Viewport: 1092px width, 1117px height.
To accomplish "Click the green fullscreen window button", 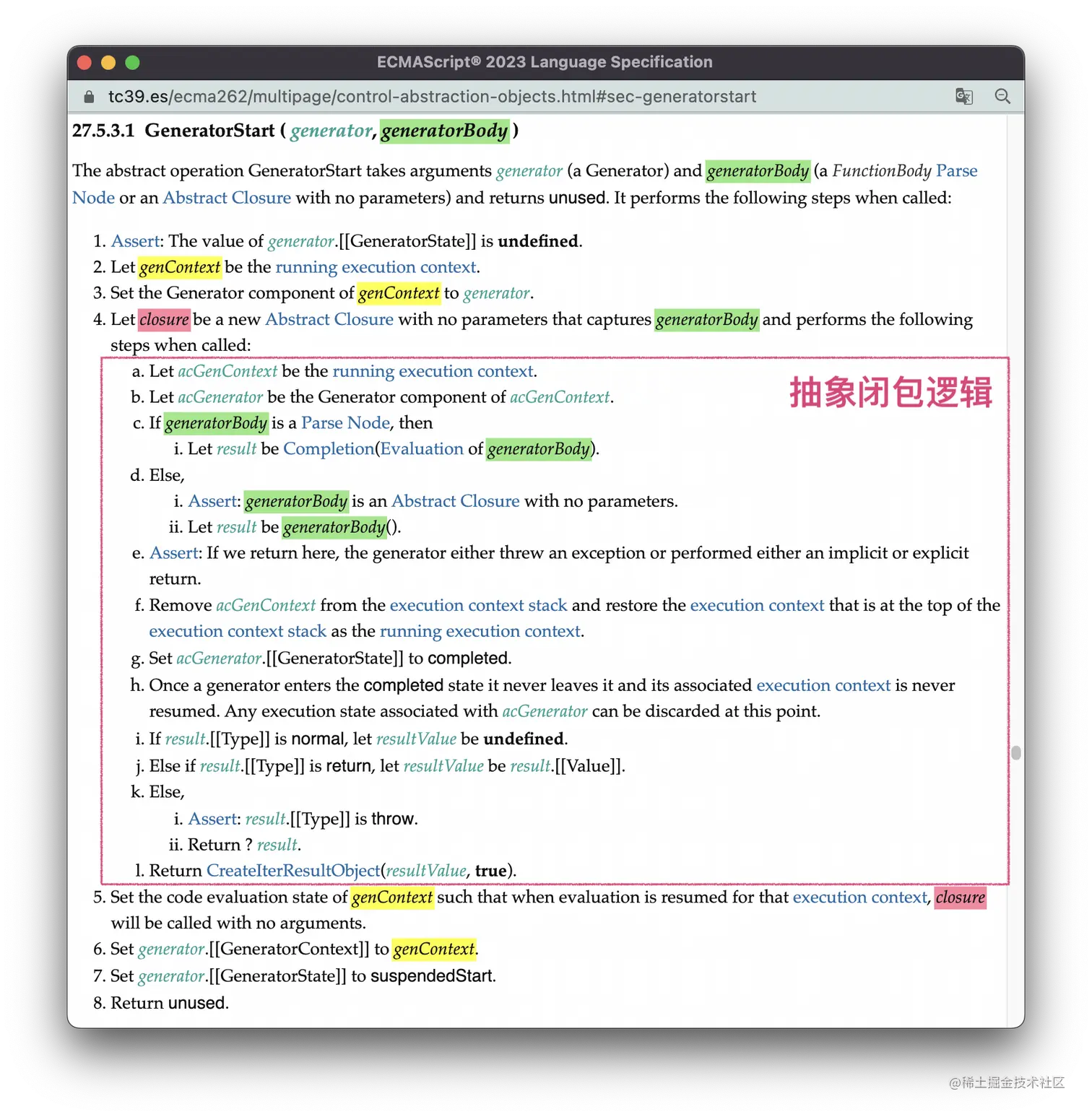I will coord(132,62).
